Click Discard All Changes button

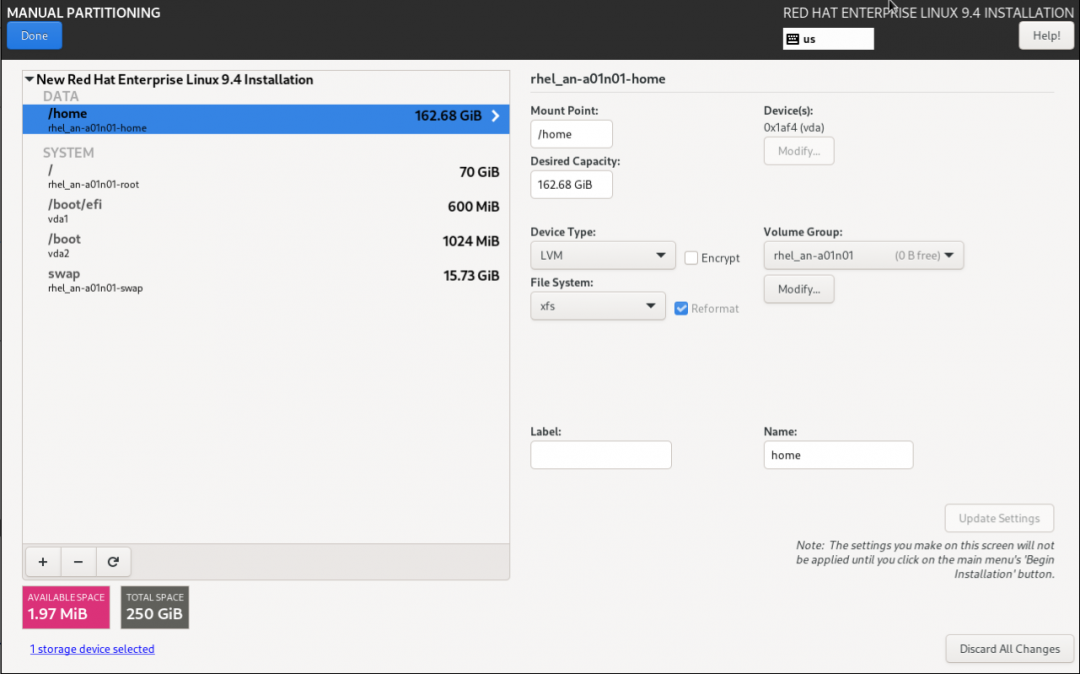[x=1009, y=649]
